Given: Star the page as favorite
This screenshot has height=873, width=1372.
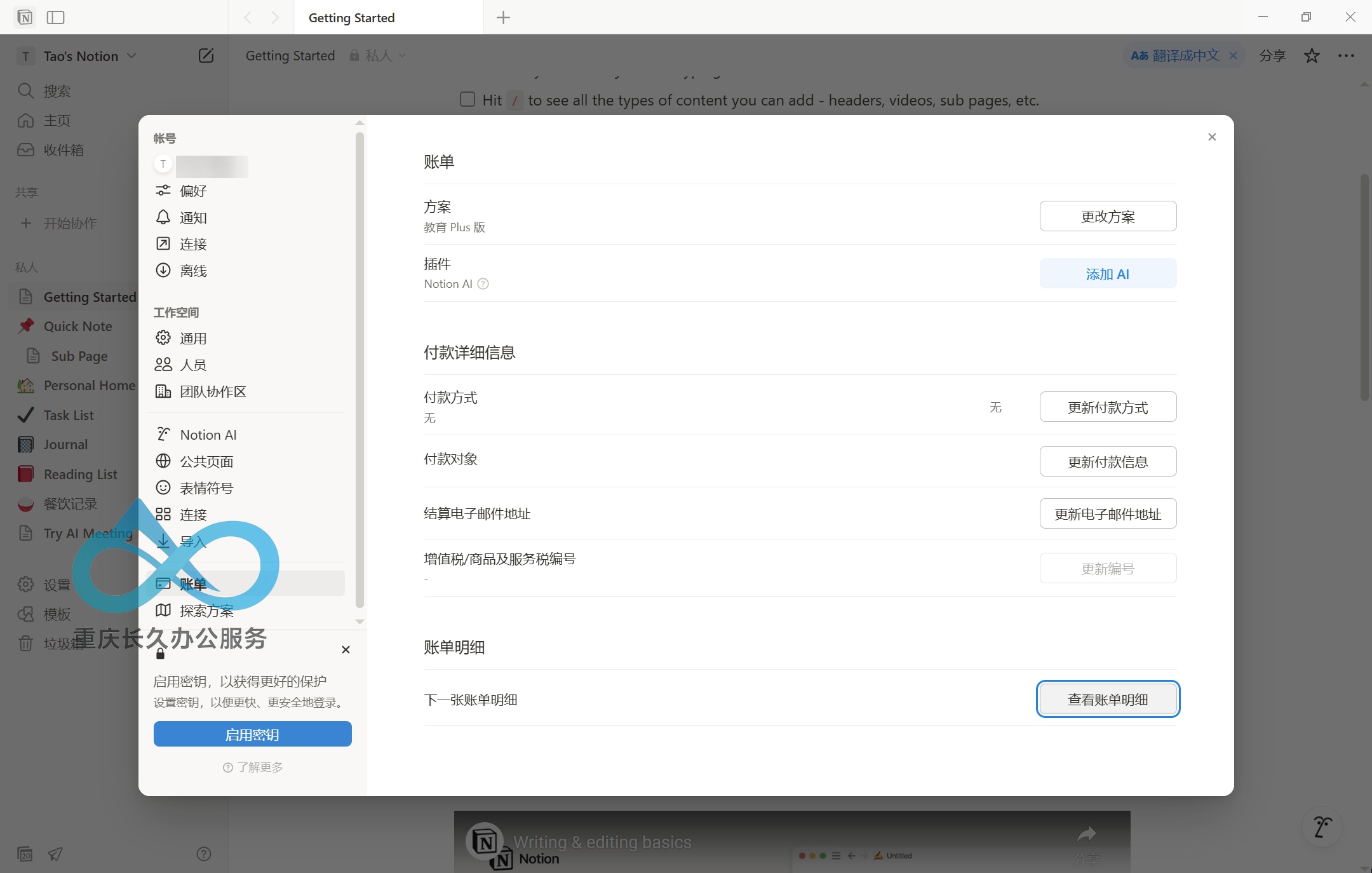Looking at the screenshot, I should coord(1311,56).
